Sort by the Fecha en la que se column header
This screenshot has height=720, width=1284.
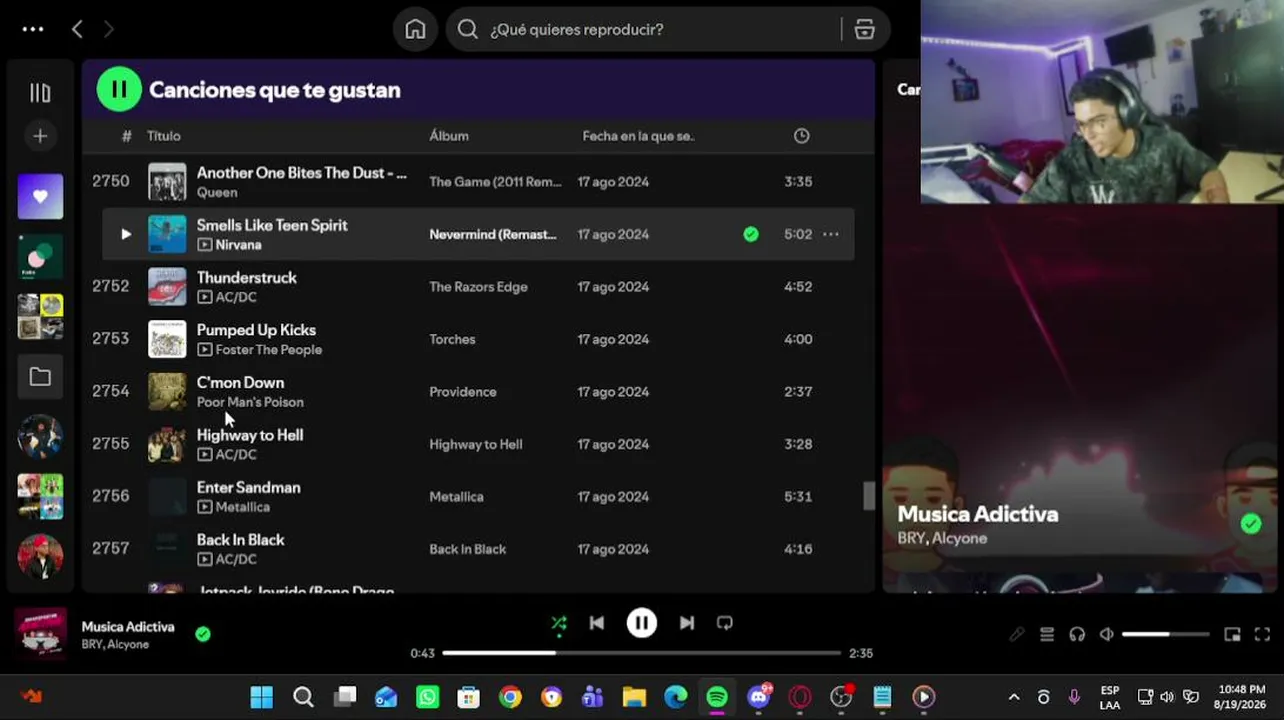(x=638, y=136)
